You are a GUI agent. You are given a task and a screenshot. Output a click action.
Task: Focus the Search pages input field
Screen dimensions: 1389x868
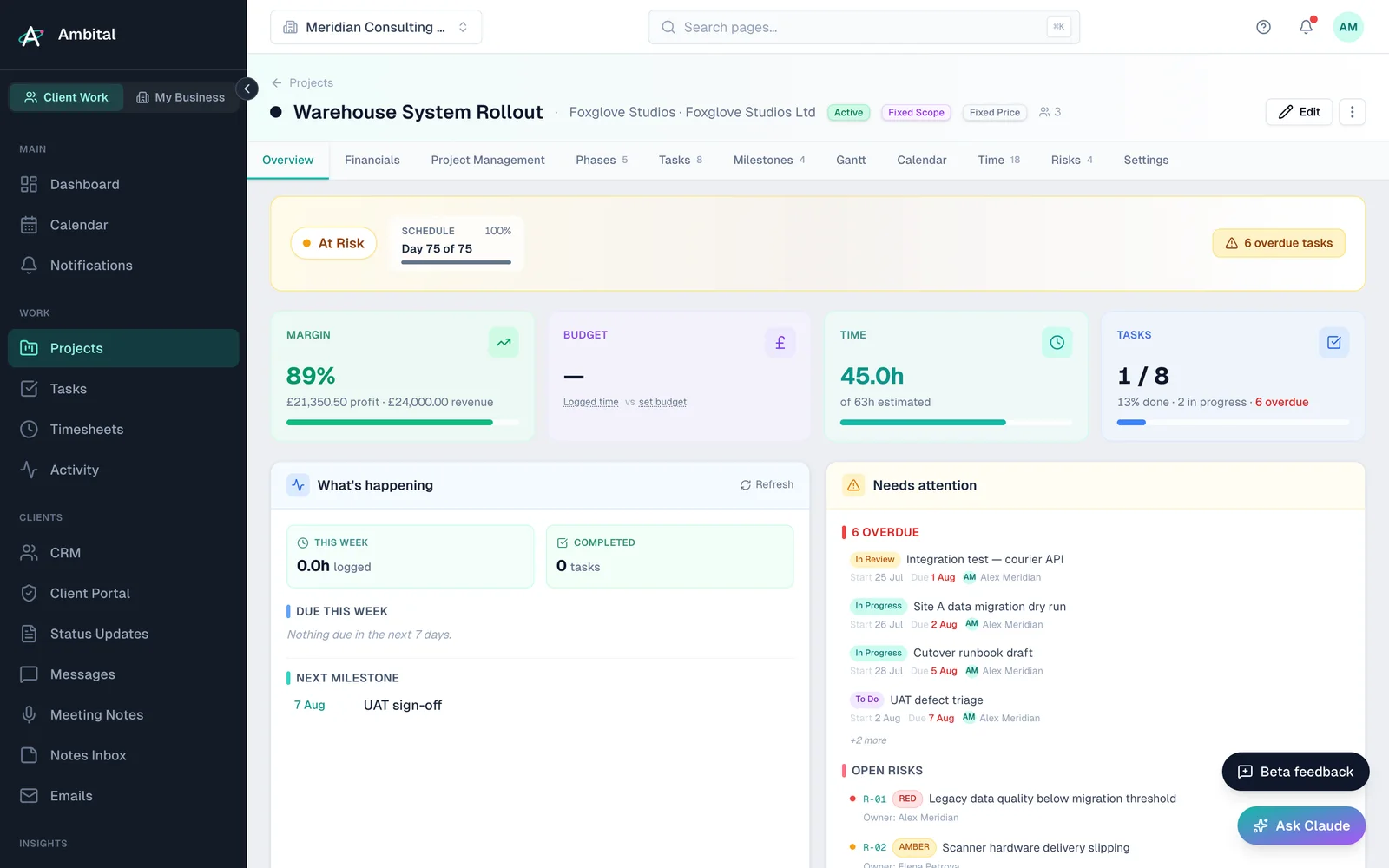pyautogui.click(x=864, y=27)
